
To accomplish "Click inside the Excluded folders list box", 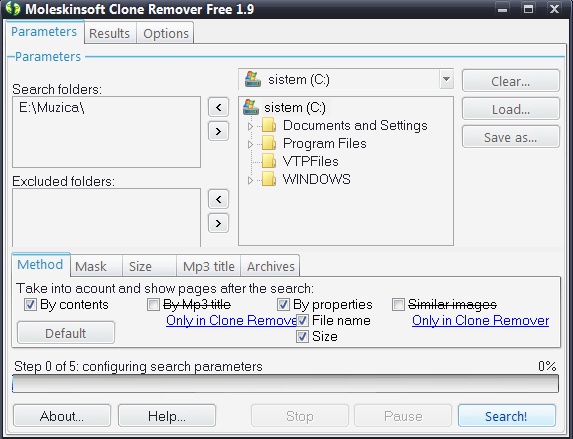I will point(106,217).
